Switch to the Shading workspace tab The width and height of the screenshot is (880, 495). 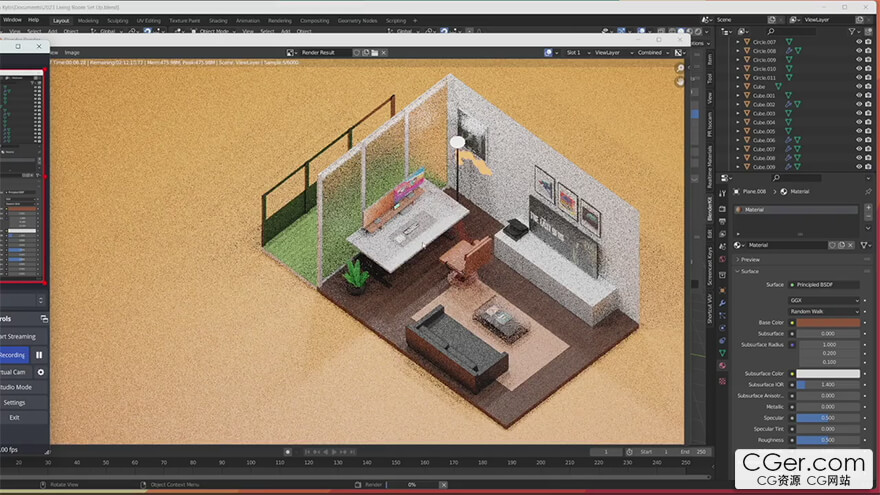click(x=218, y=20)
